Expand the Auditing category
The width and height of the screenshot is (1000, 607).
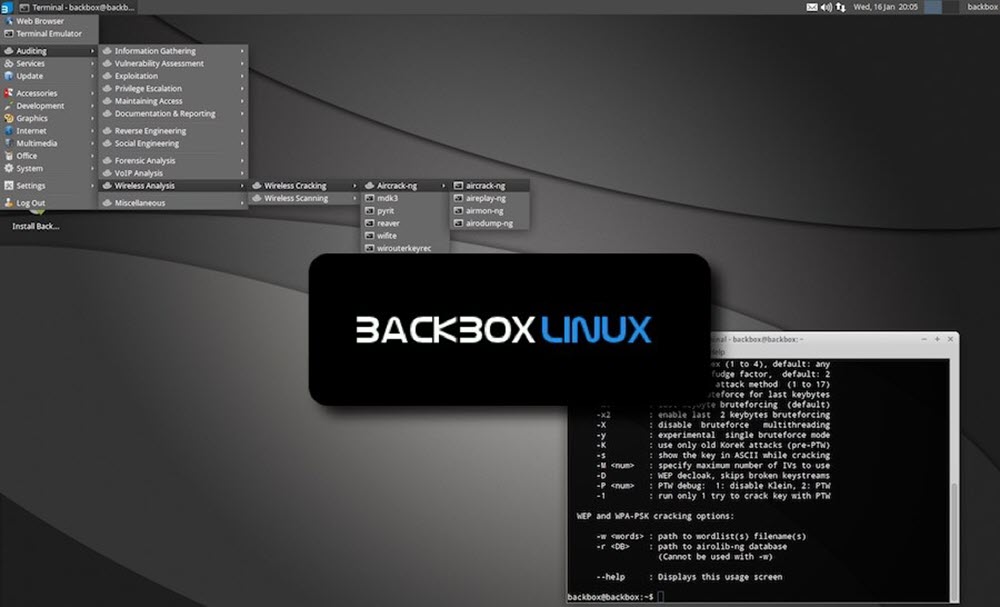click(x=50, y=51)
